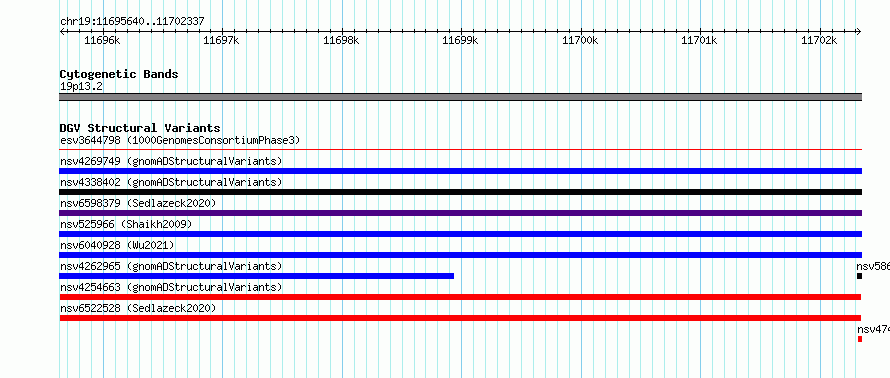890x378 pixels.
Task: Click the chr19:11695640..11702337 coordinates text
Action: coord(132,22)
